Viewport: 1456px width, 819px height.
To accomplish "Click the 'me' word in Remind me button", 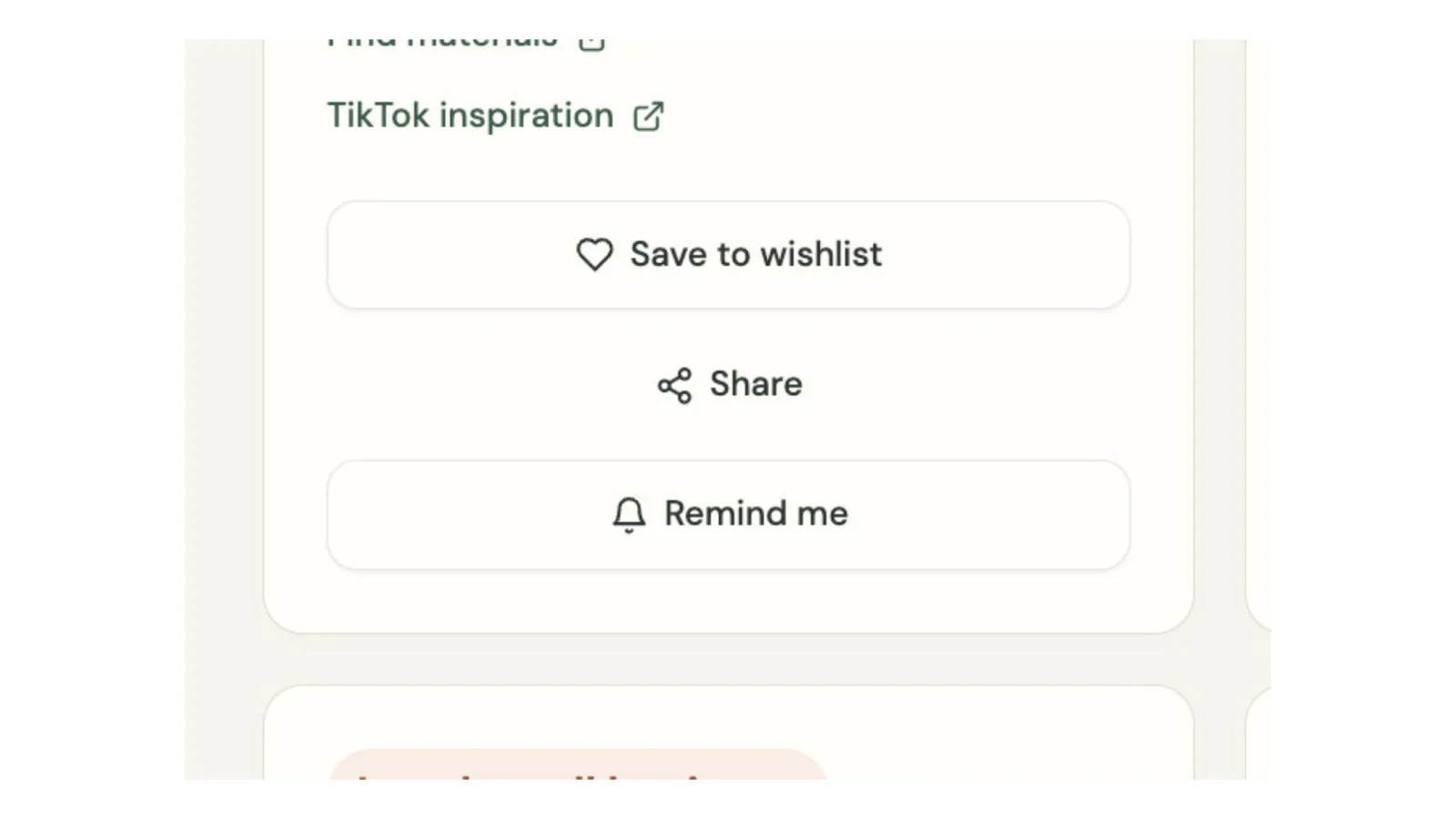I will [822, 514].
